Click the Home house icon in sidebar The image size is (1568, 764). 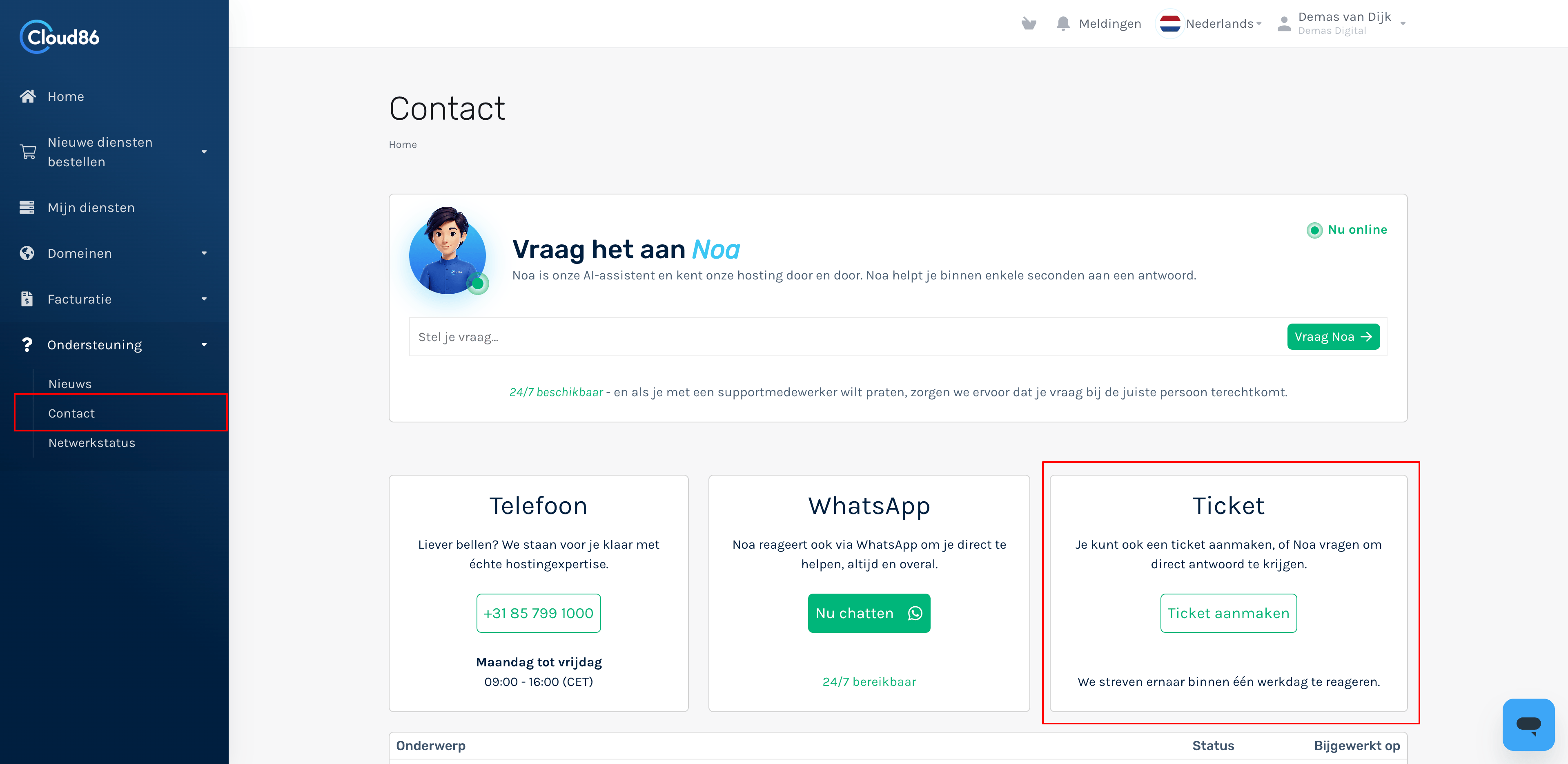pyautogui.click(x=27, y=96)
